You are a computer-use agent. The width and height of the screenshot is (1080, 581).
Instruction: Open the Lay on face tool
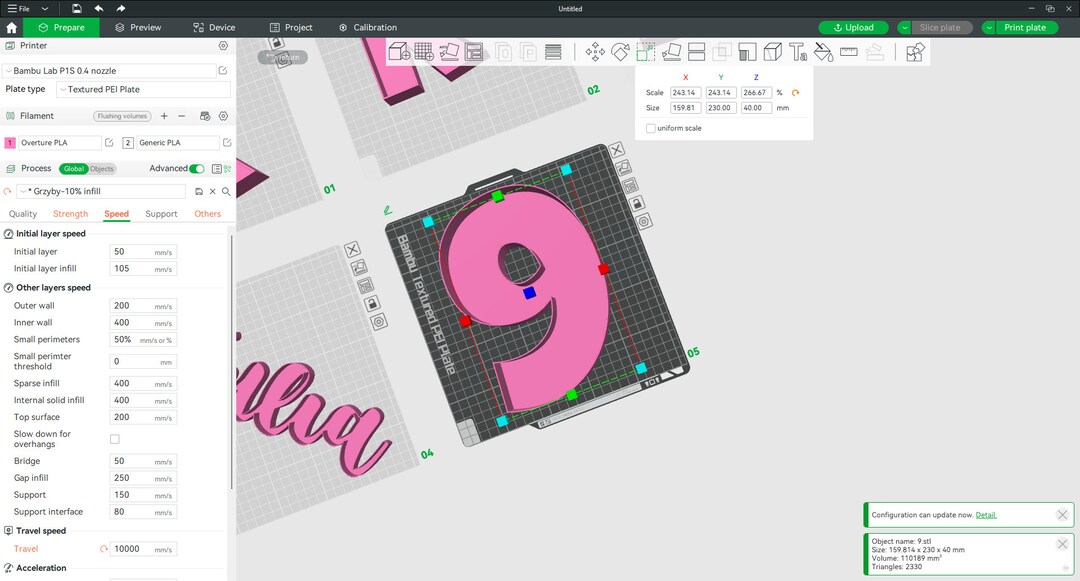pyautogui.click(x=673, y=51)
